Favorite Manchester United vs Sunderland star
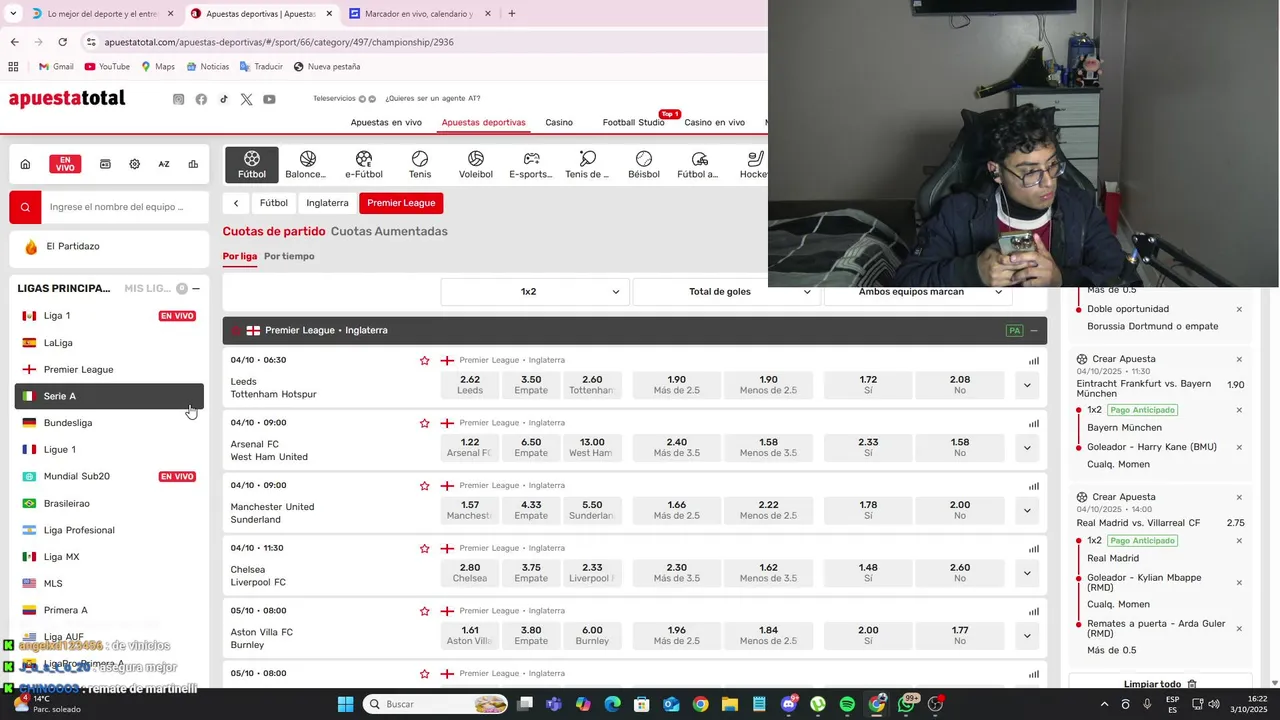Screen dimensions: 1280x720 click(x=425, y=486)
